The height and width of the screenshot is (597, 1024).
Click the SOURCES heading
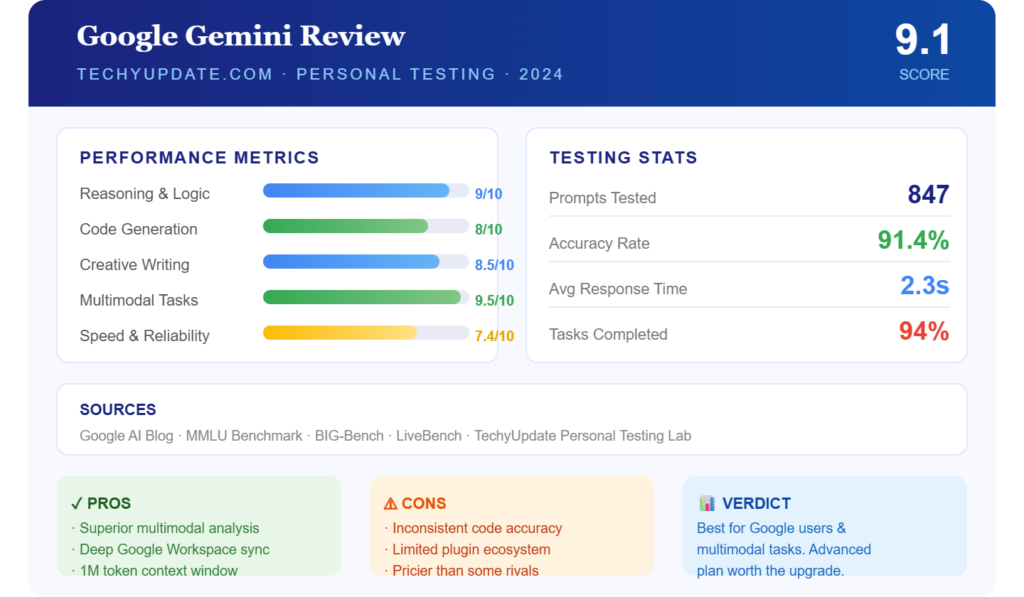(x=118, y=410)
